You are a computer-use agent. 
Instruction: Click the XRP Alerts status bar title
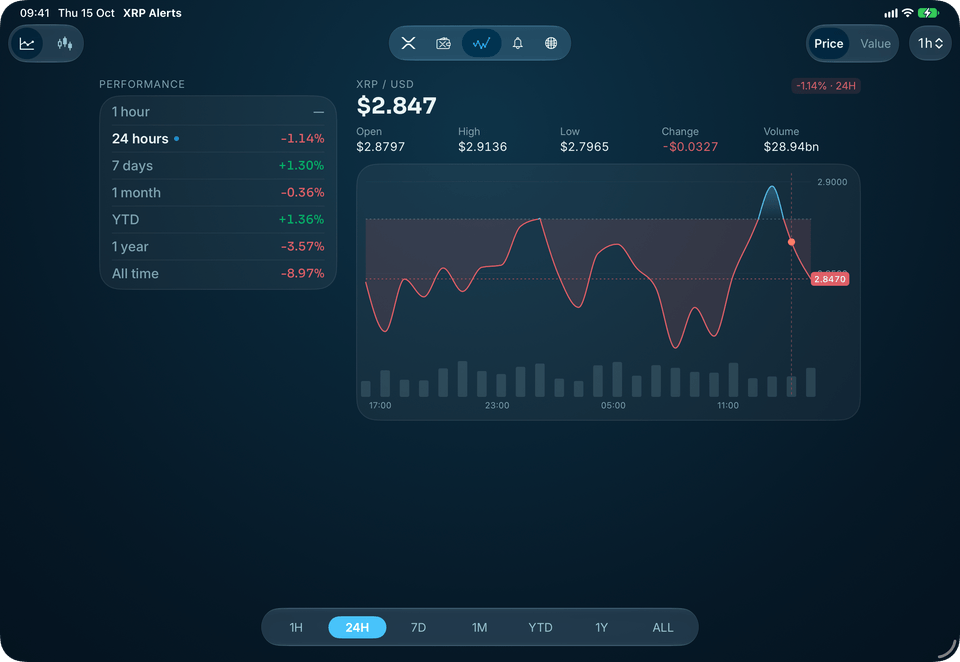(x=152, y=13)
